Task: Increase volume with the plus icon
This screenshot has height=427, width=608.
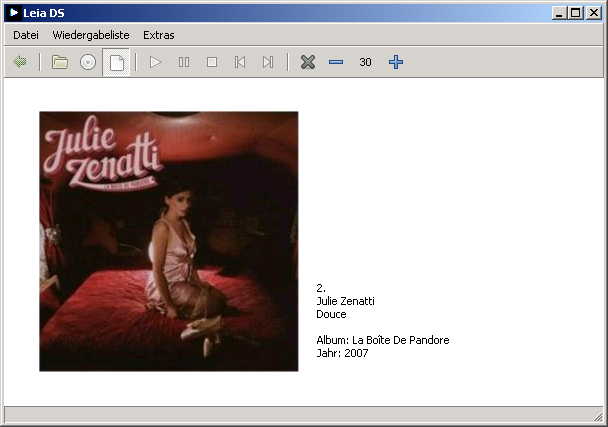Action: coord(396,62)
